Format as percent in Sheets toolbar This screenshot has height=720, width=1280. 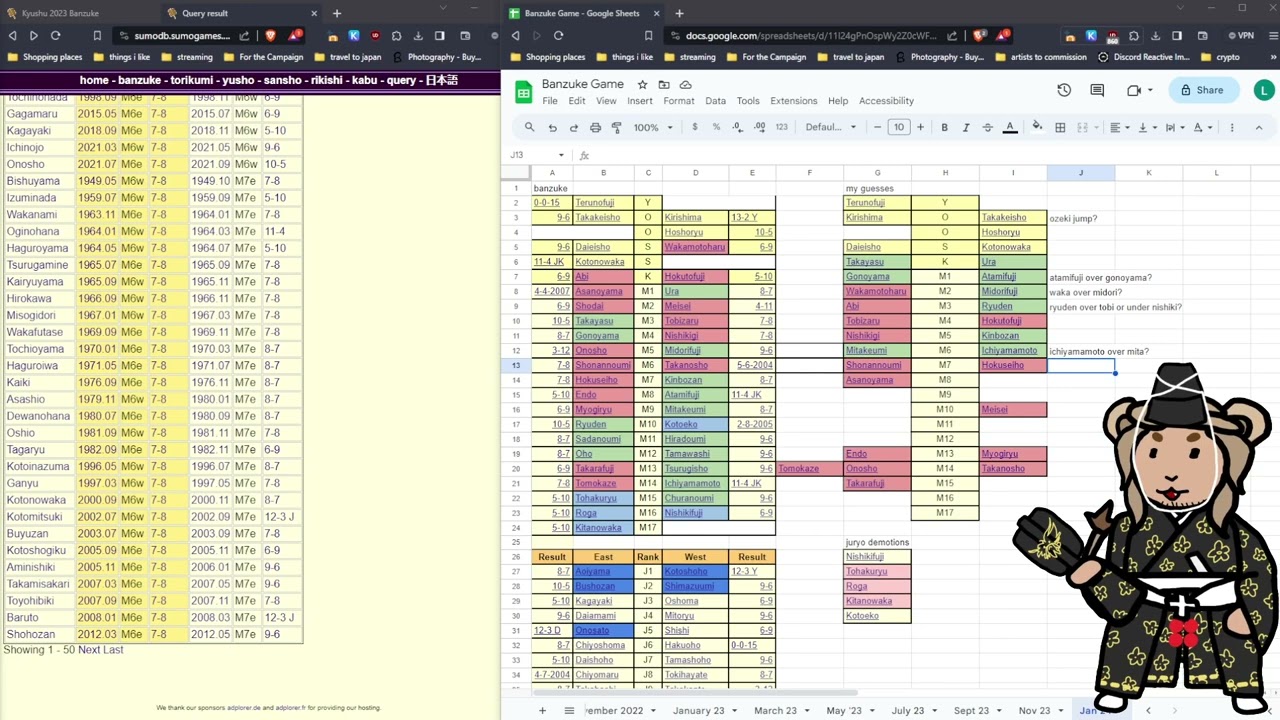point(716,127)
